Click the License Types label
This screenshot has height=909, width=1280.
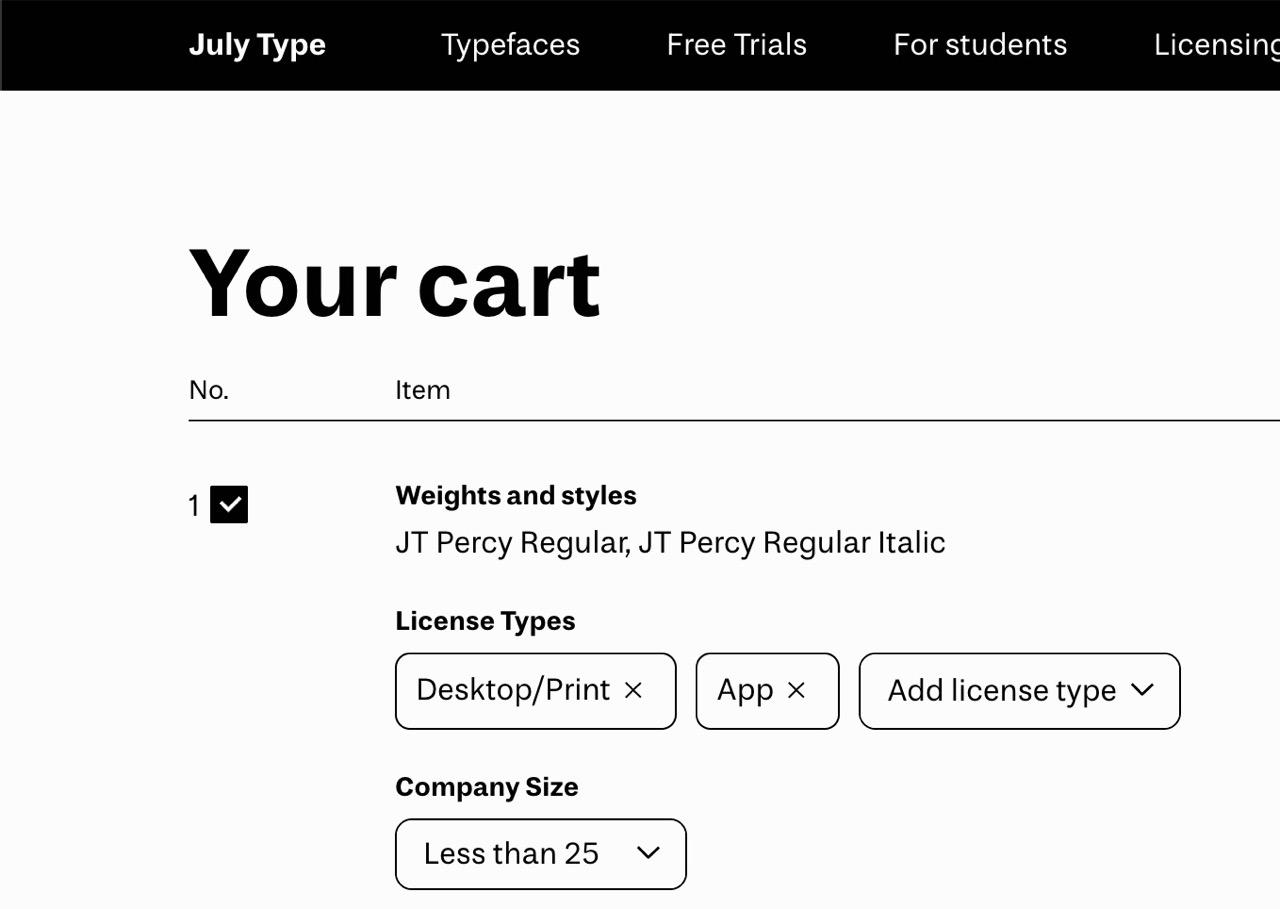click(x=485, y=621)
